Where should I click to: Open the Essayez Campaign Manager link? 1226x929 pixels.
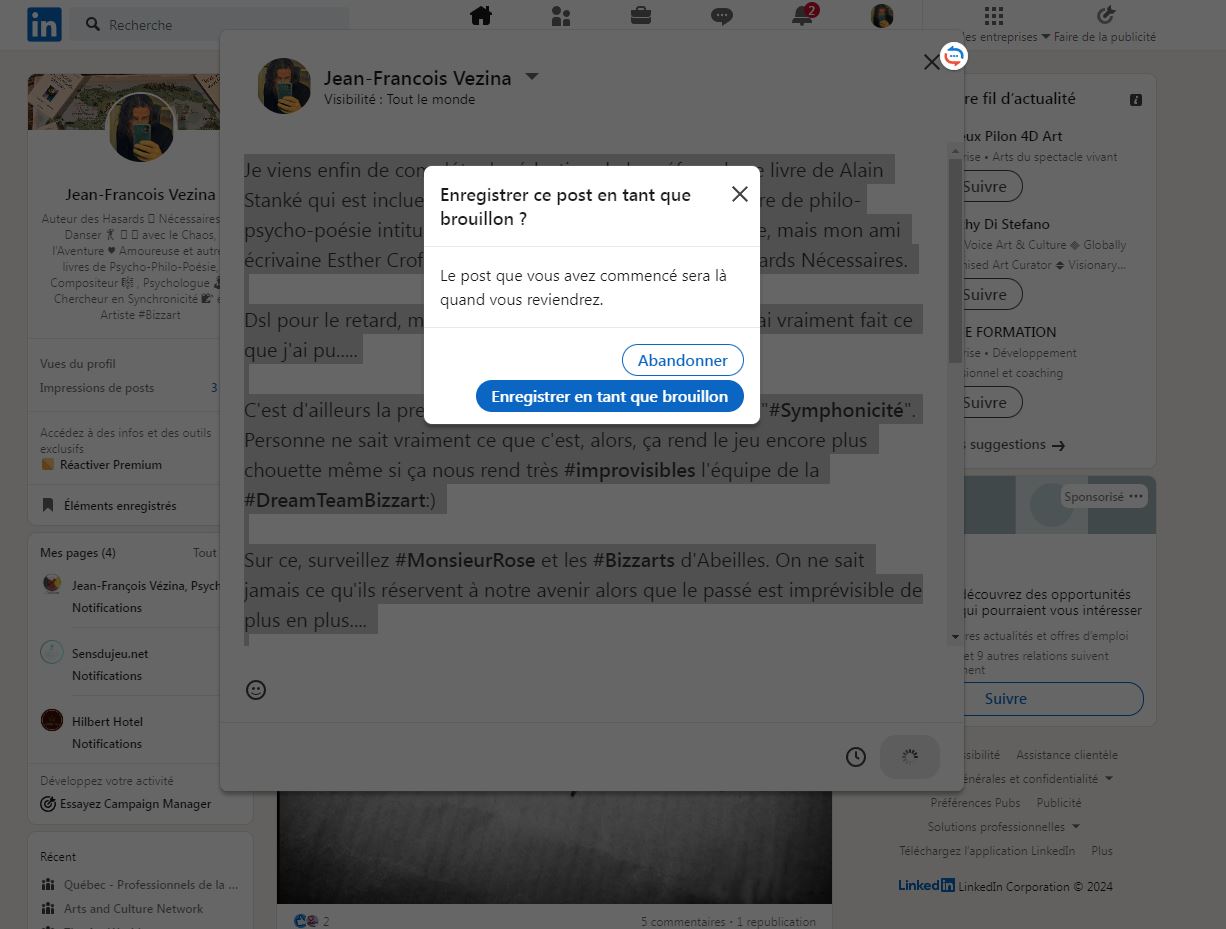point(135,804)
